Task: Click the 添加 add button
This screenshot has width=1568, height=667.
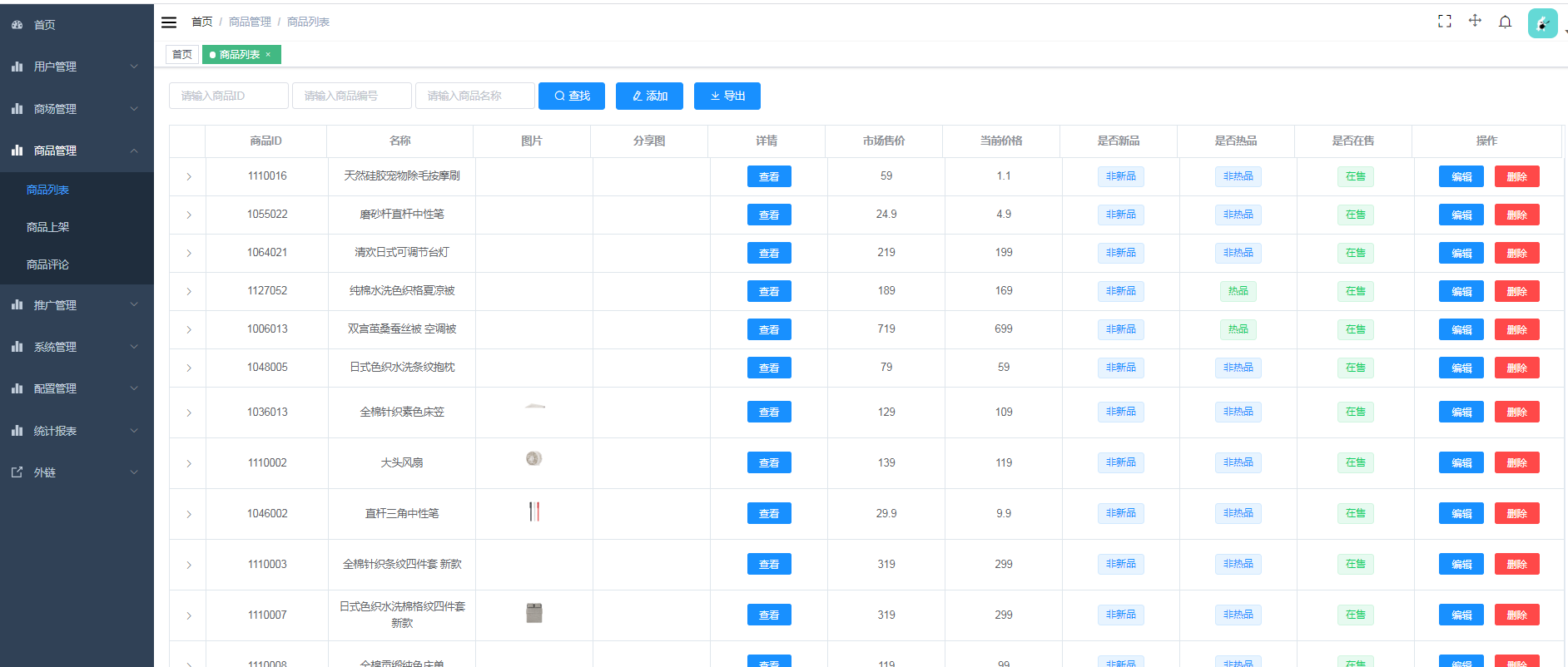Action: [649, 96]
